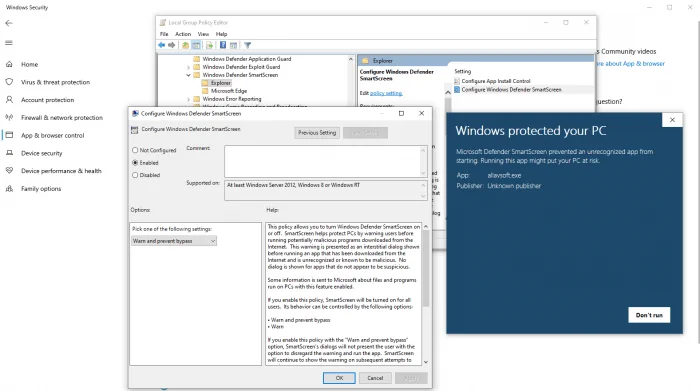Click the blue help icon in toolbar
Image resolution: width=700 pixels, height=391 pixels.
pyautogui.click(x=223, y=45)
